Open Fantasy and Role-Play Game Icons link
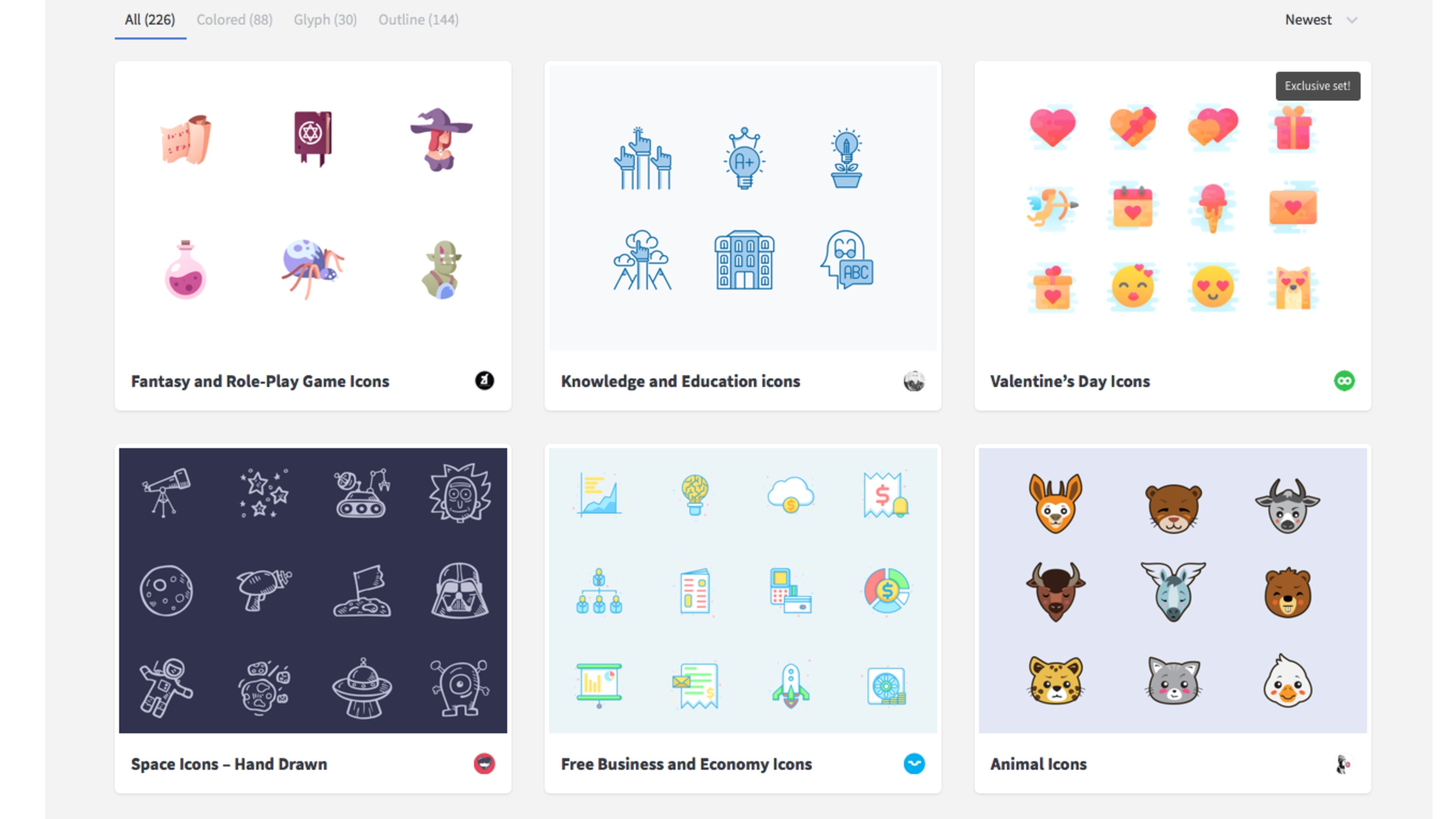Screen dimensions: 1456x819 click(260, 381)
